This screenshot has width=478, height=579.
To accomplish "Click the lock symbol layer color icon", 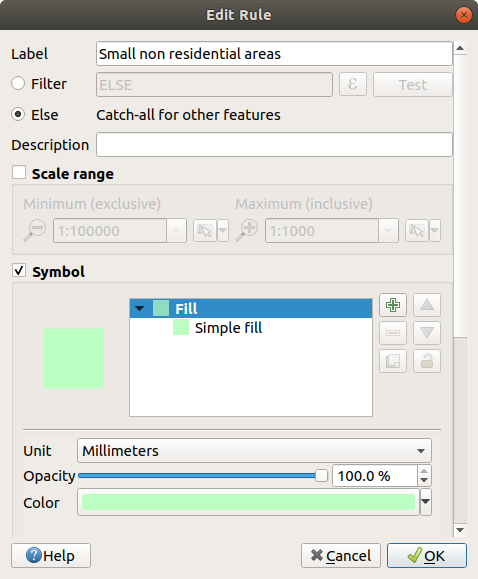I will pos(427,361).
